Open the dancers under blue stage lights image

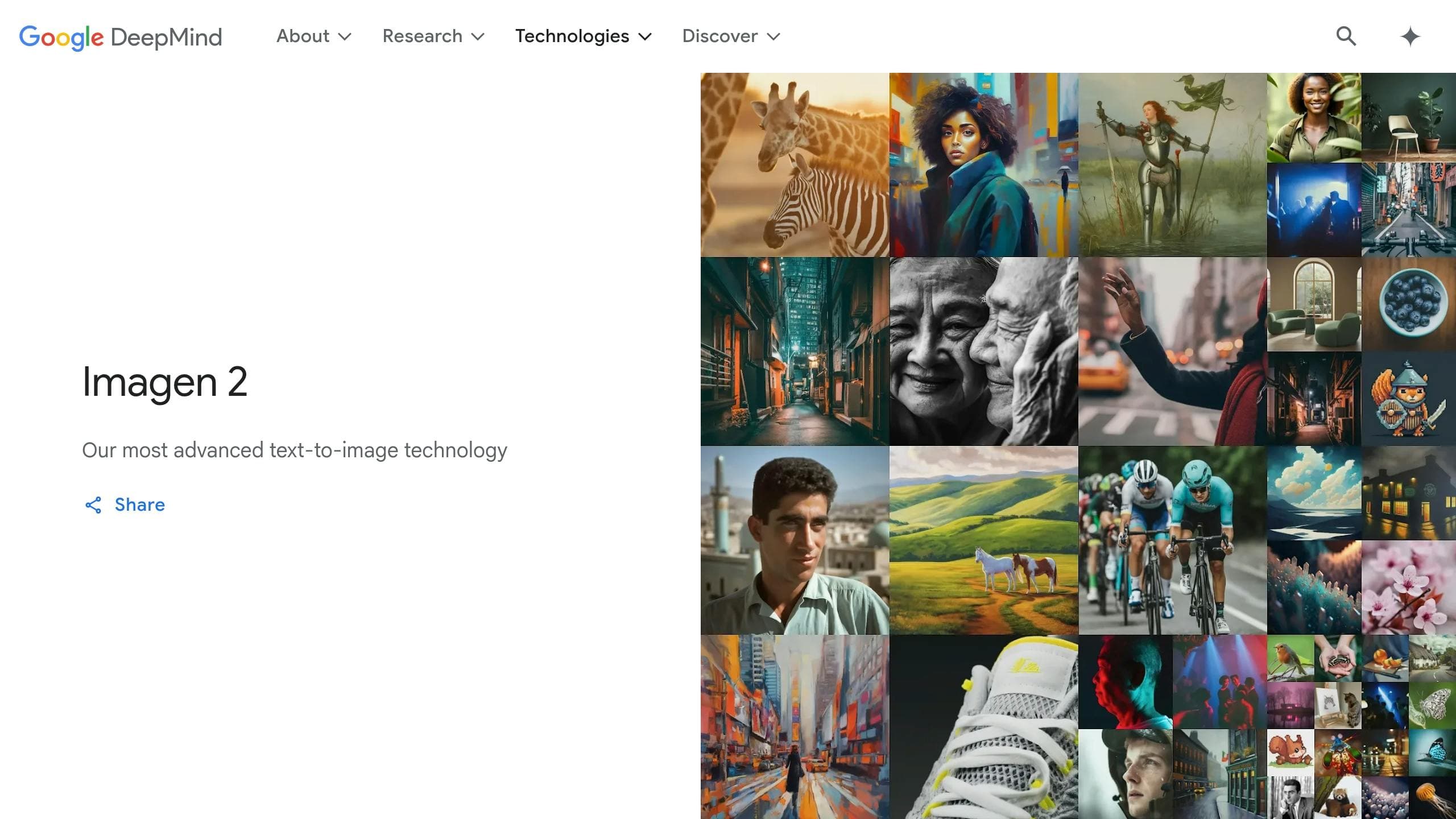tap(1220, 682)
